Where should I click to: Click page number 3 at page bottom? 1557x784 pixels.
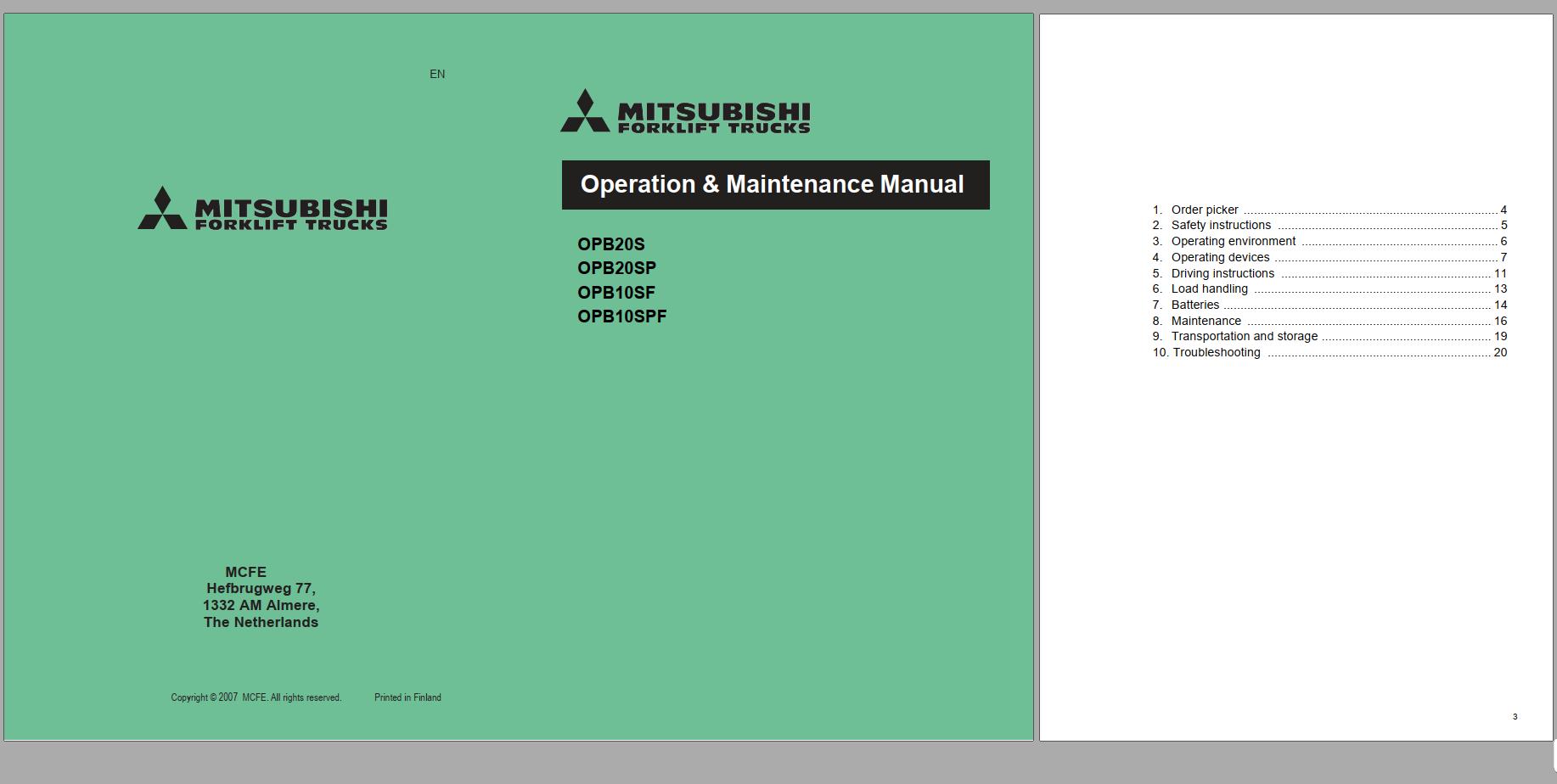tap(1515, 717)
